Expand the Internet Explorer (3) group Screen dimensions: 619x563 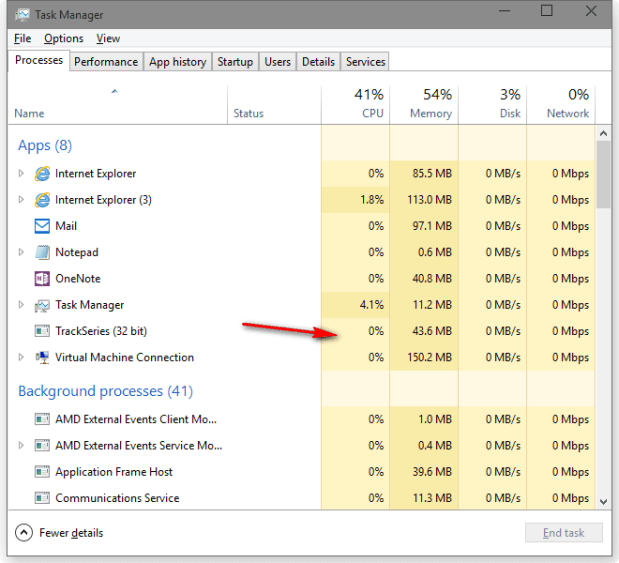[x=21, y=200]
